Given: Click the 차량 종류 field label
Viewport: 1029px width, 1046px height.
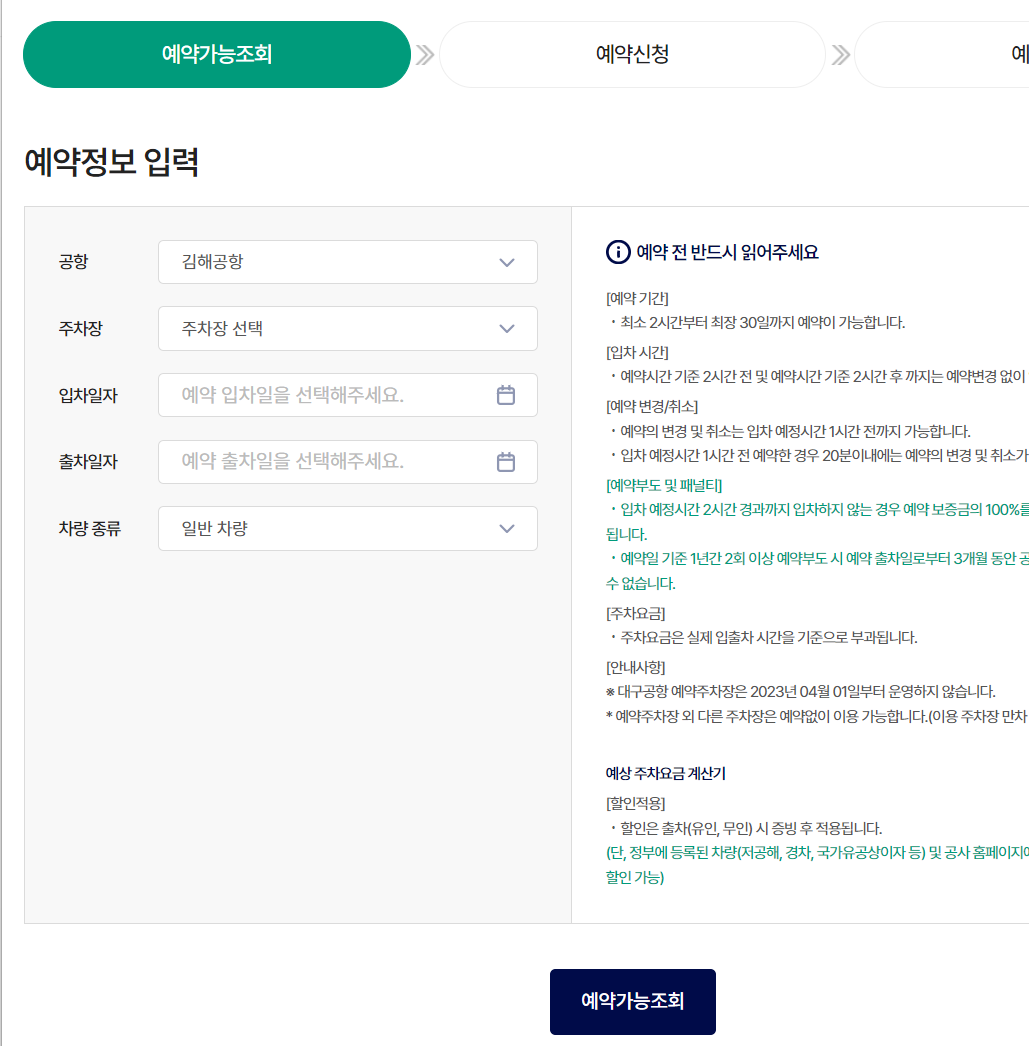Looking at the screenshot, I should pyautogui.click(x=90, y=528).
